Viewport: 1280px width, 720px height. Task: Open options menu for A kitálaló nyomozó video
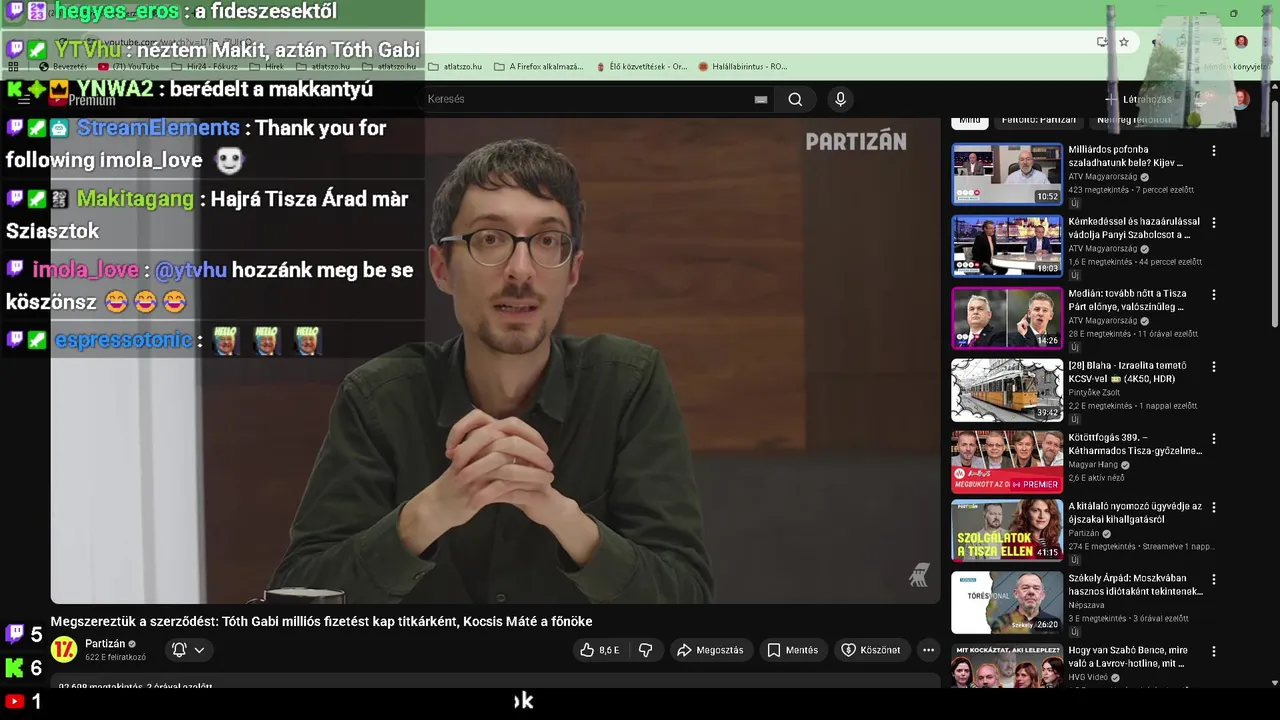pos(1214,507)
